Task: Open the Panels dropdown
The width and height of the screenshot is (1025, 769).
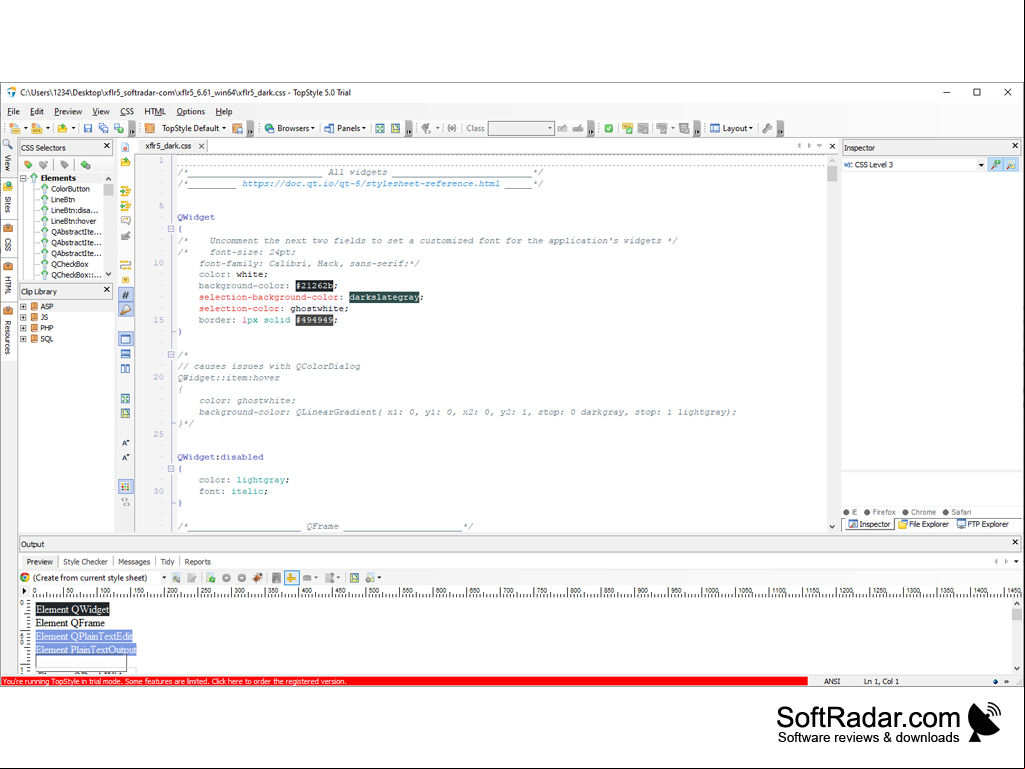Action: pos(344,128)
